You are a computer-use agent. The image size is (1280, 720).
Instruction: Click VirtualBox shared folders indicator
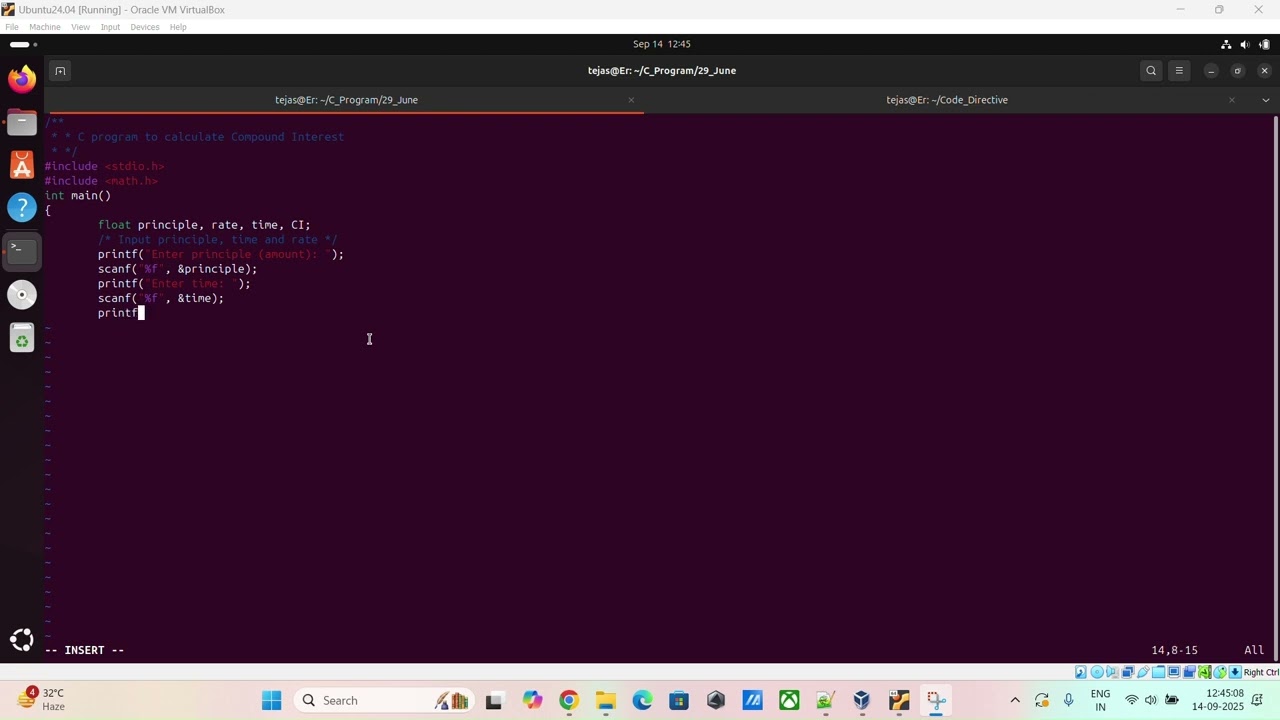[1159, 672]
